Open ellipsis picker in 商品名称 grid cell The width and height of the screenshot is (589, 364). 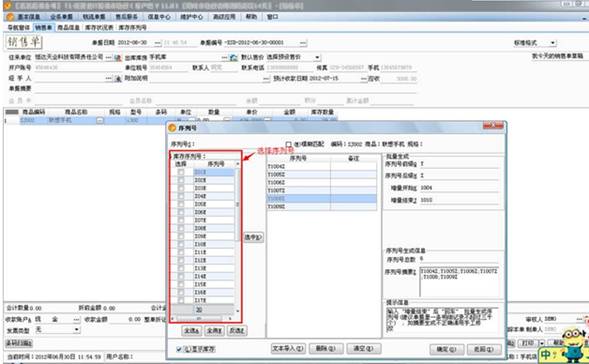[x=100, y=120]
